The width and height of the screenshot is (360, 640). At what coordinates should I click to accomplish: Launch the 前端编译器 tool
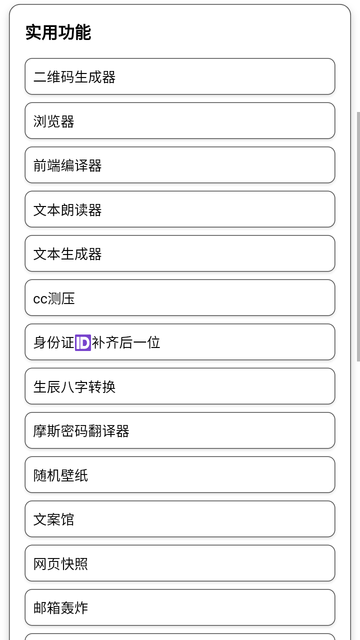click(180, 165)
